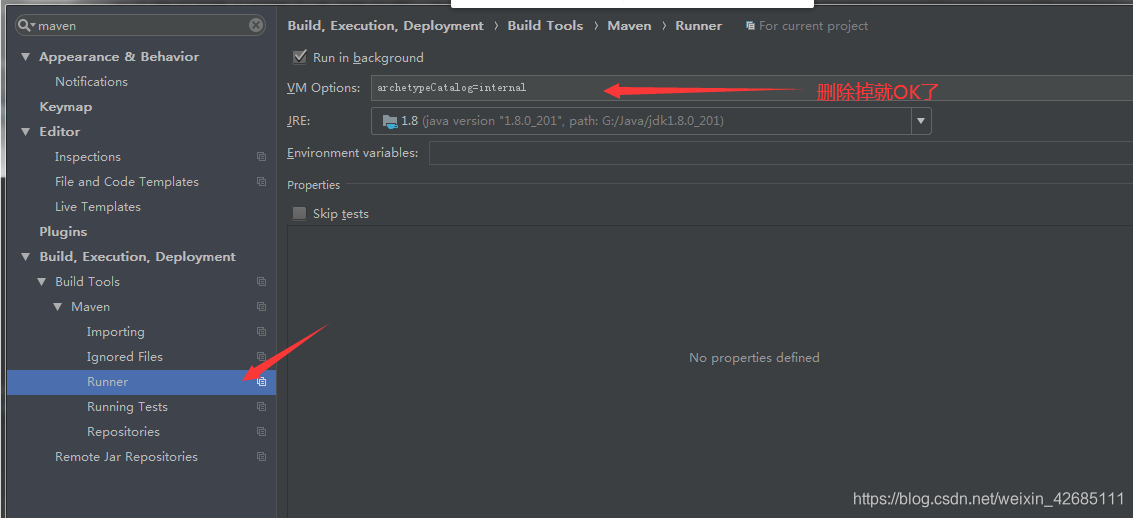Toggle Run in background checkbox
The image size is (1133, 518).
299,56
